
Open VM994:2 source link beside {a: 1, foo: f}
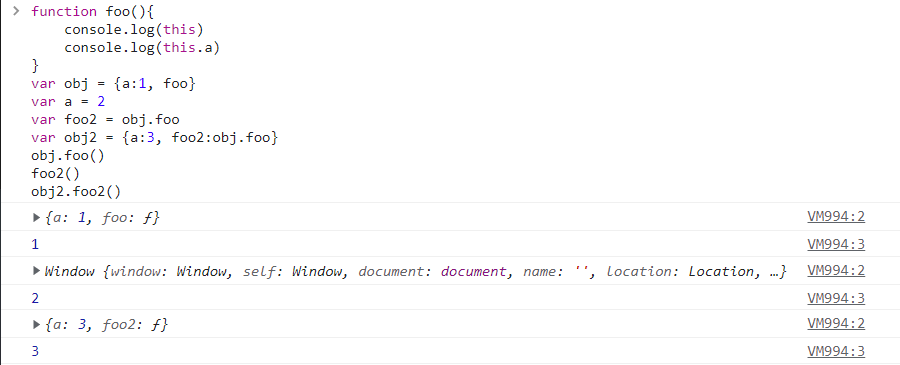836,217
